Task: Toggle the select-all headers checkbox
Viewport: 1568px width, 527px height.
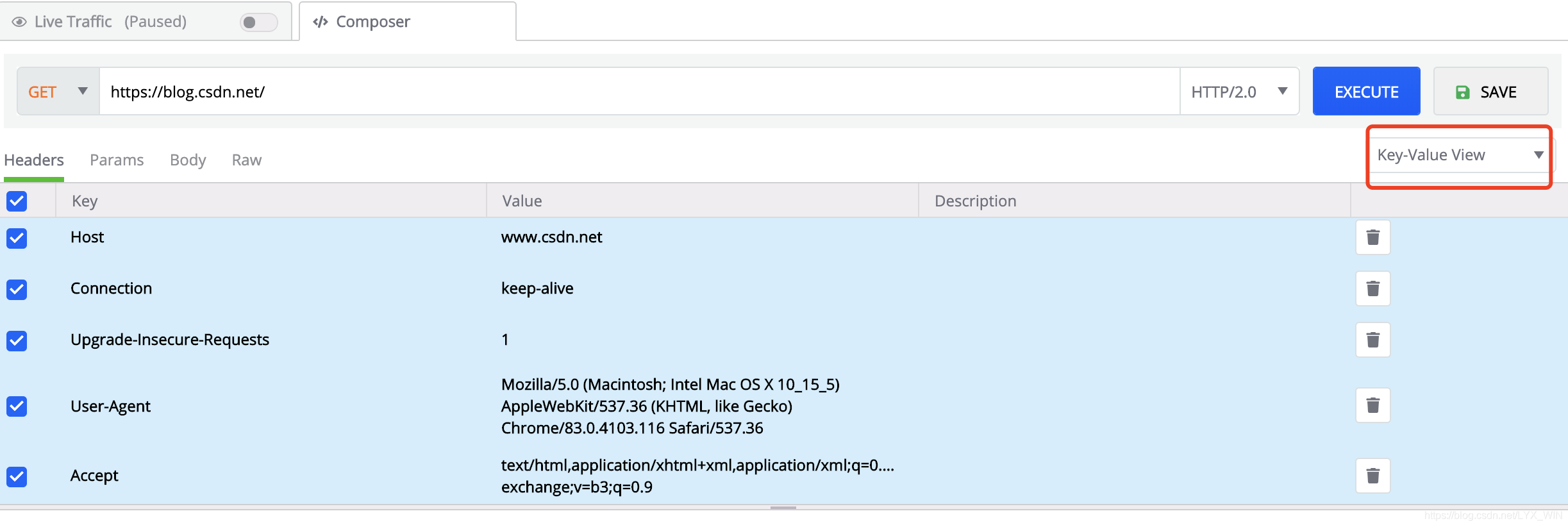Action: pos(17,201)
